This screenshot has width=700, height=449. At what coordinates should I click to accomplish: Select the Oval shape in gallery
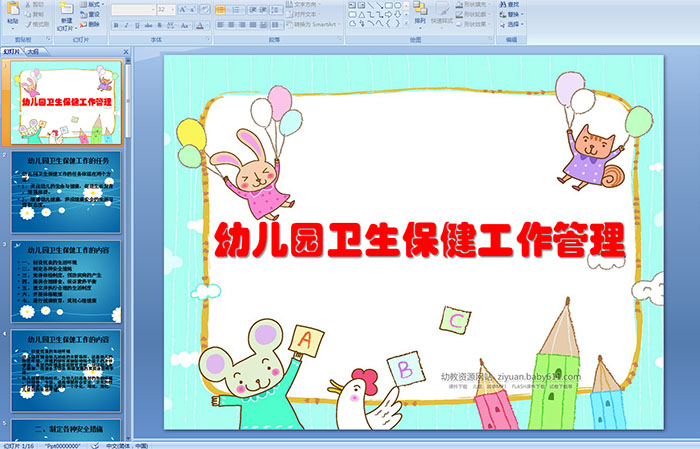[397, 5]
